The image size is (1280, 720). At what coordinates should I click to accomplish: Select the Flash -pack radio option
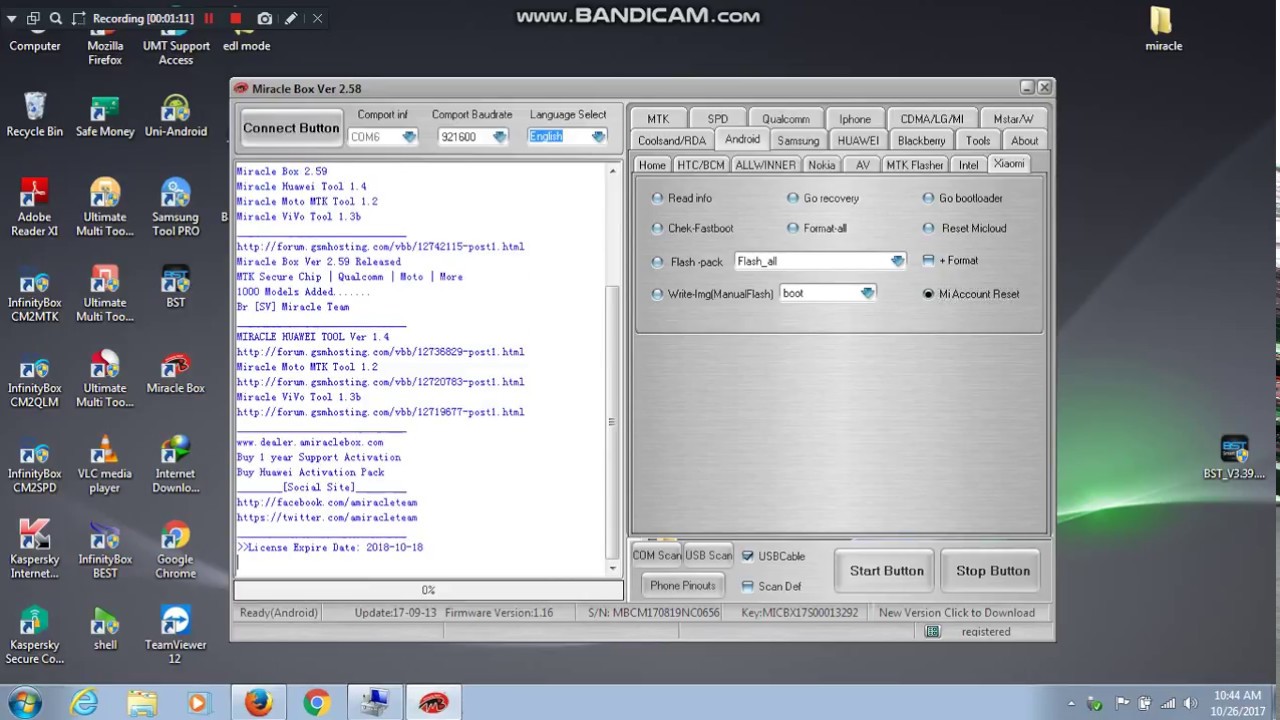click(657, 262)
